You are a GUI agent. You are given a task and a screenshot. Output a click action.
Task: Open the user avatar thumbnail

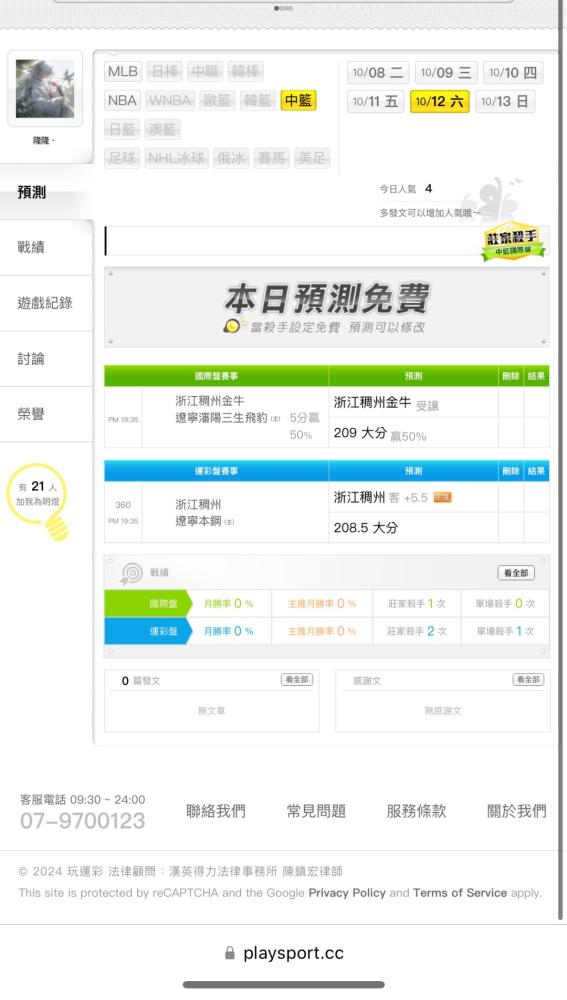click(45, 89)
